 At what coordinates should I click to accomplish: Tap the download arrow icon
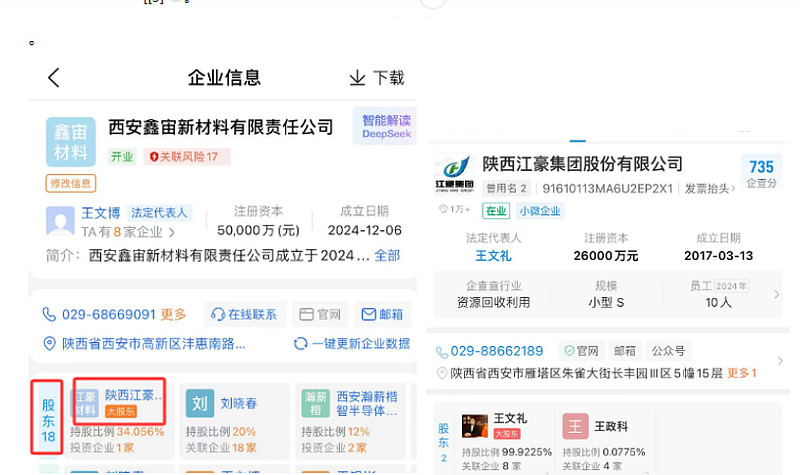357,78
